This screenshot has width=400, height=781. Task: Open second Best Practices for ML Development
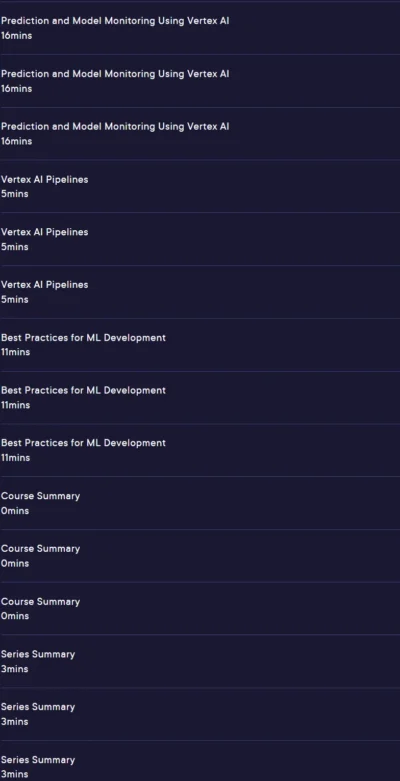200,397
